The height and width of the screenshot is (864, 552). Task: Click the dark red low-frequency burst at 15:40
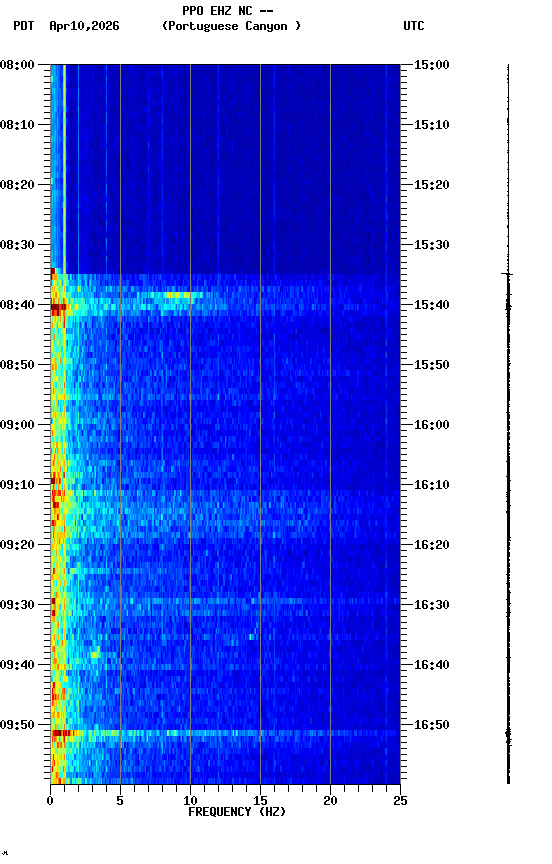[58, 307]
